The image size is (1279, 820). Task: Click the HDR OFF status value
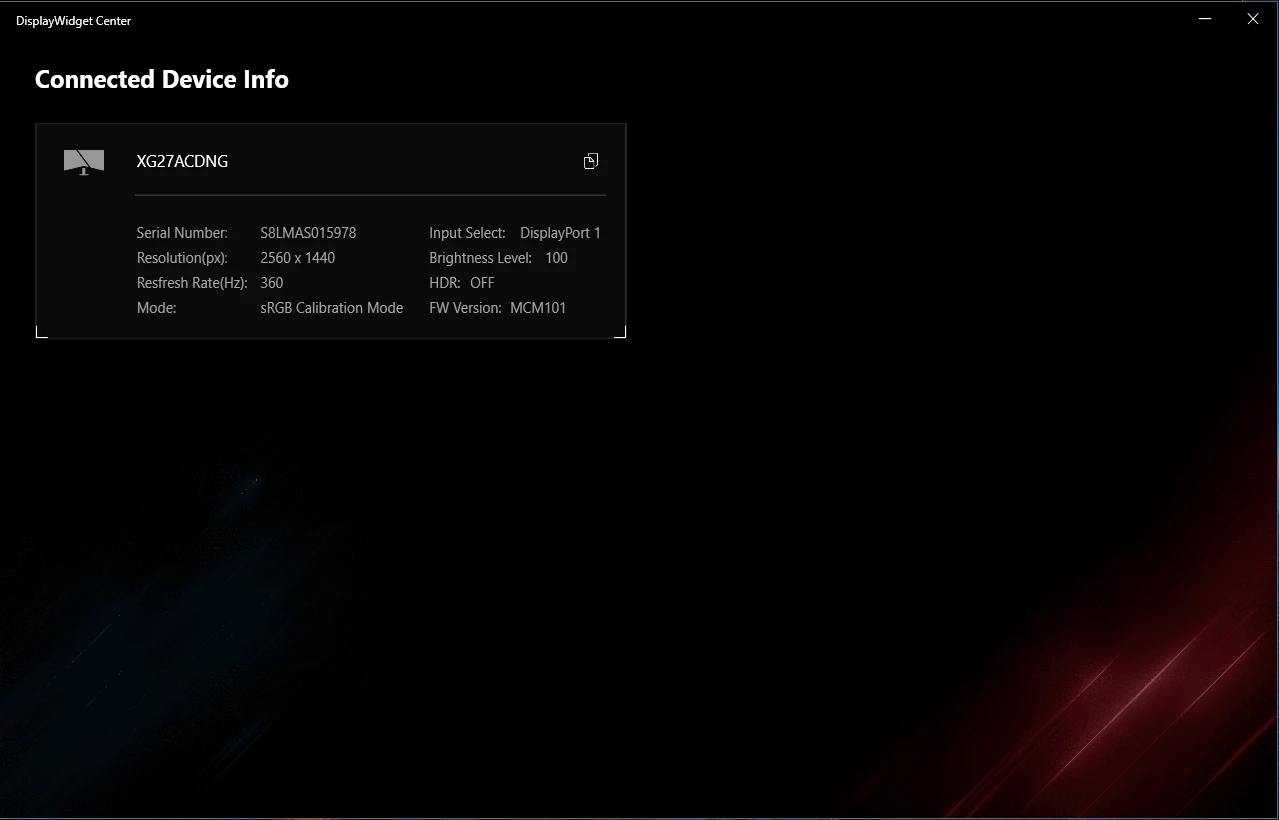click(482, 283)
